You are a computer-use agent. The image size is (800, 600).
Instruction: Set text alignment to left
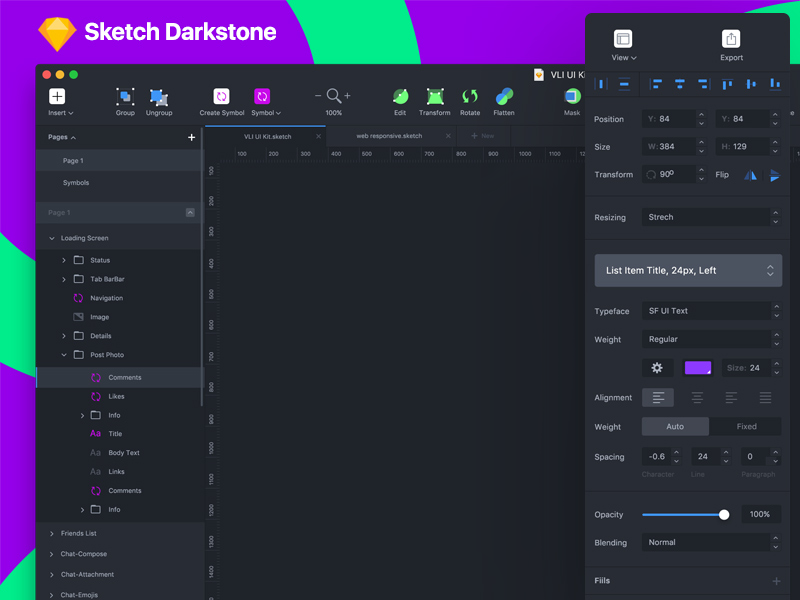point(658,398)
